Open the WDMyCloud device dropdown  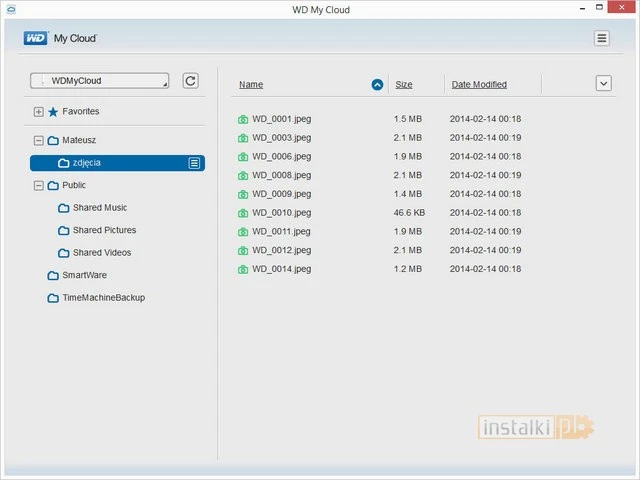point(99,81)
